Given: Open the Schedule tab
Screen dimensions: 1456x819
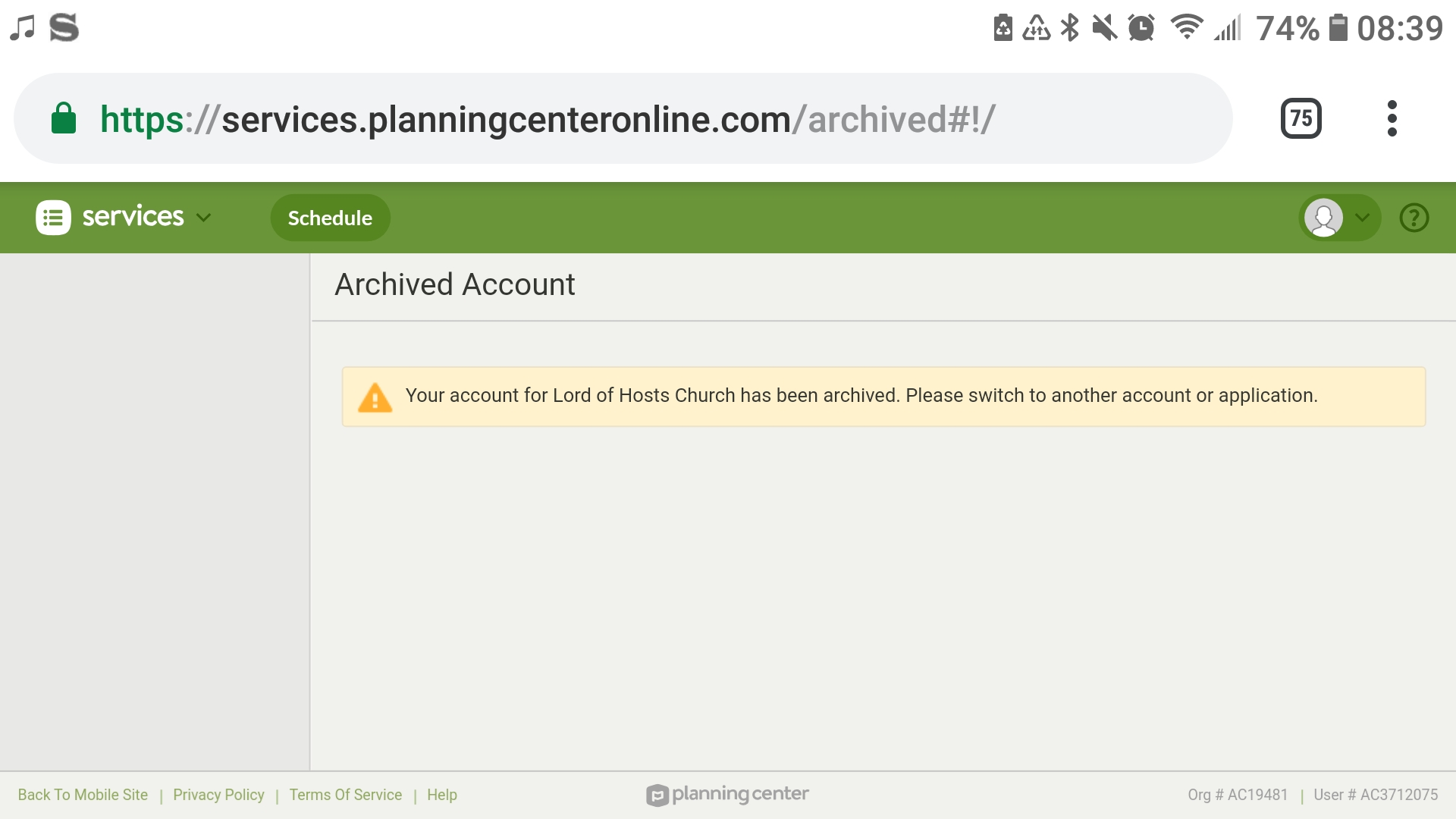Looking at the screenshot, I should click(x=330, y=218).
